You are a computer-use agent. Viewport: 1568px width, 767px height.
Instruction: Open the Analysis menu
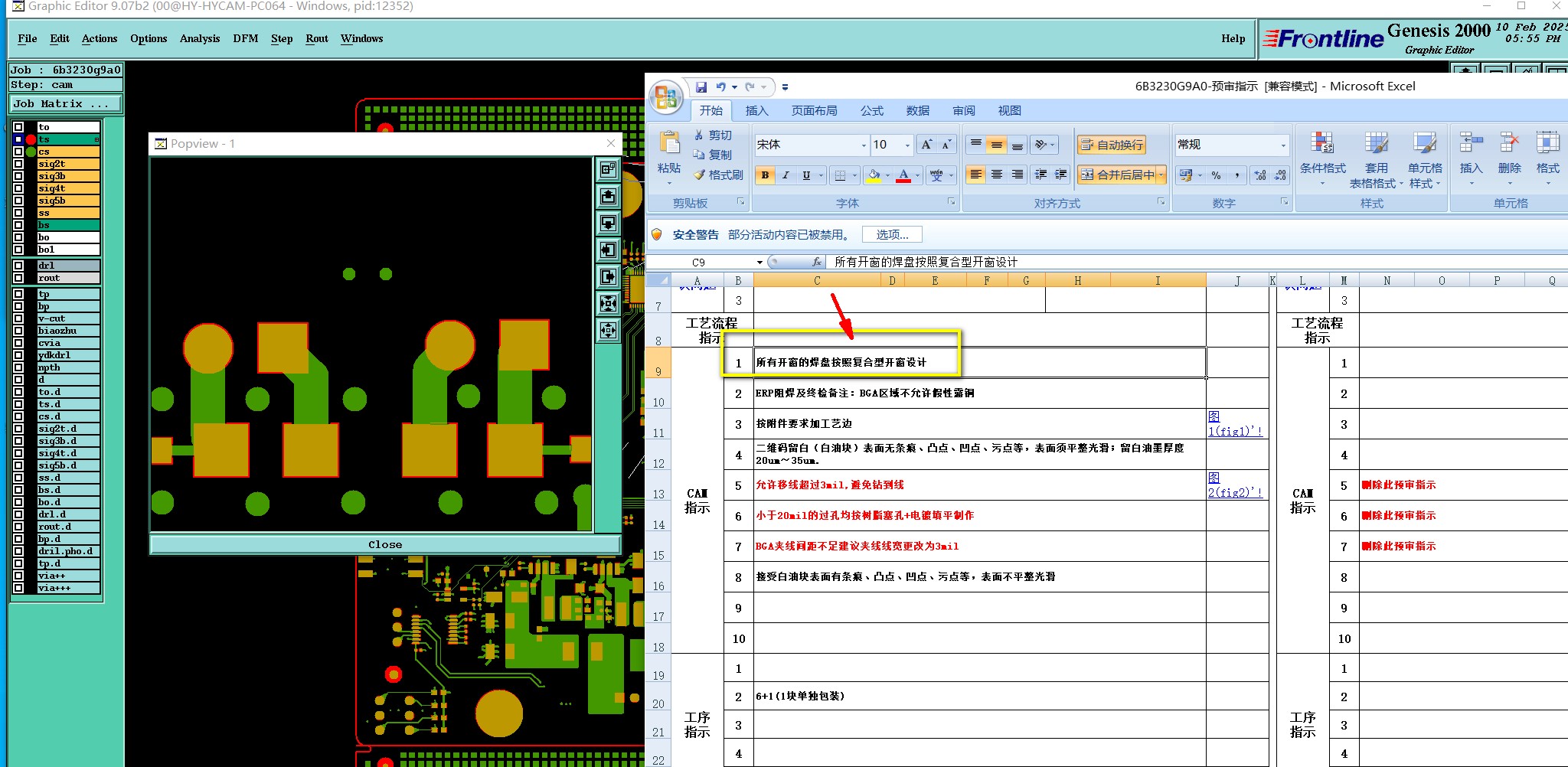click(200, 39)
